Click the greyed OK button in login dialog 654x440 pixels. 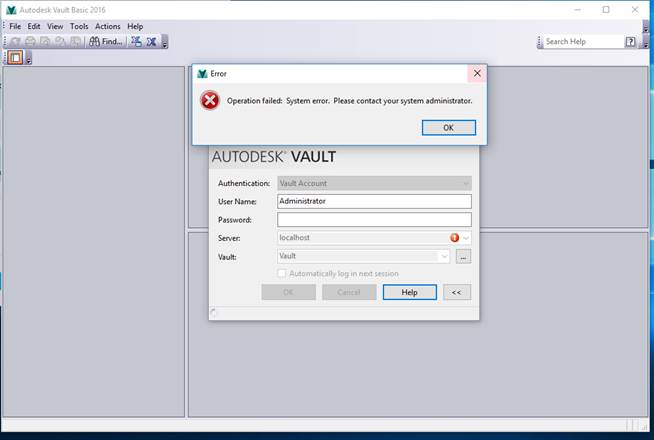click(288, 292)
